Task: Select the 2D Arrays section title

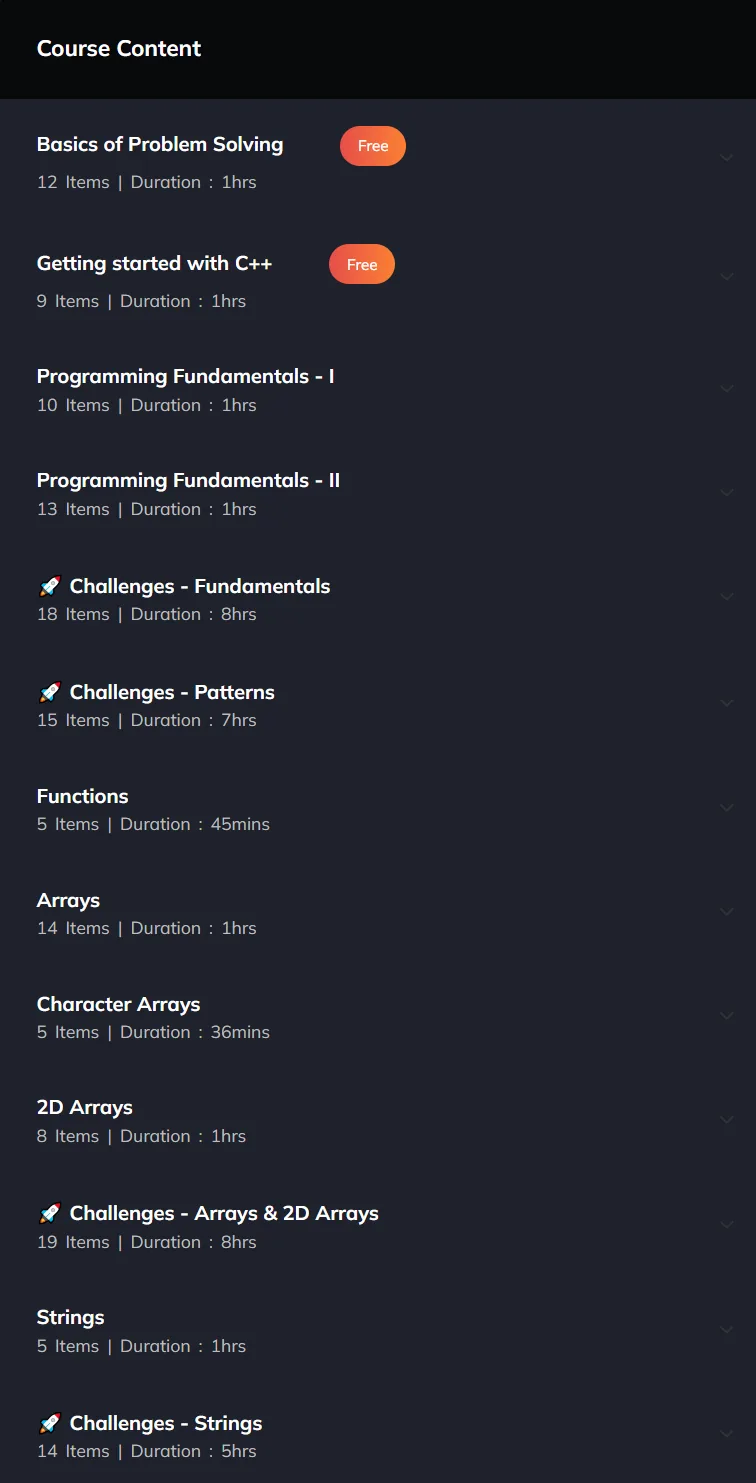Action: click(x=85, y=1108)
